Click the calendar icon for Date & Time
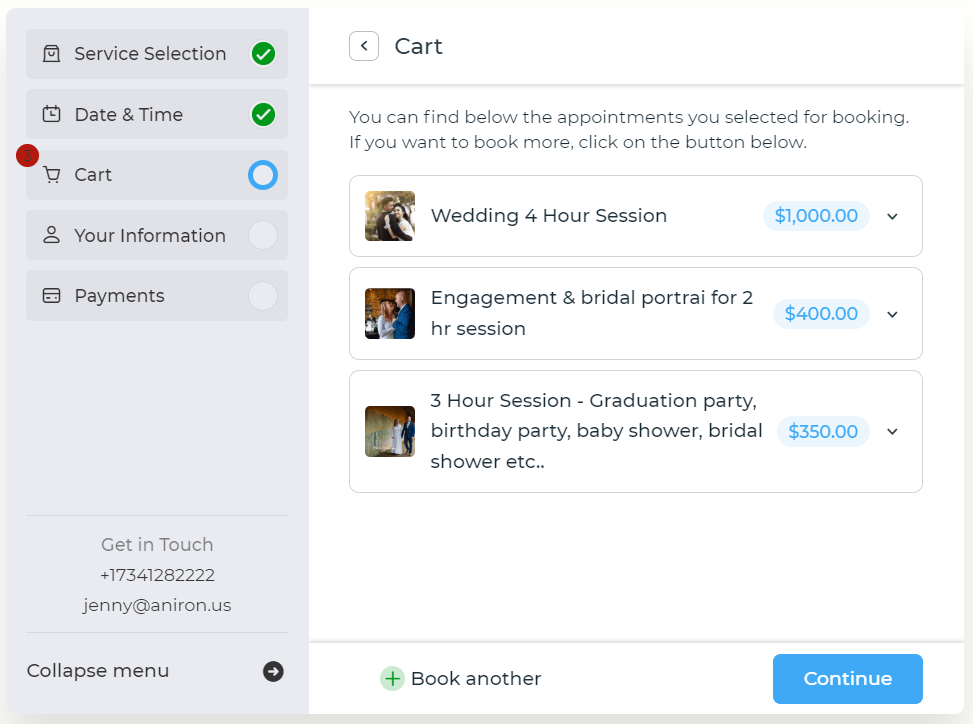 (51, 115)
